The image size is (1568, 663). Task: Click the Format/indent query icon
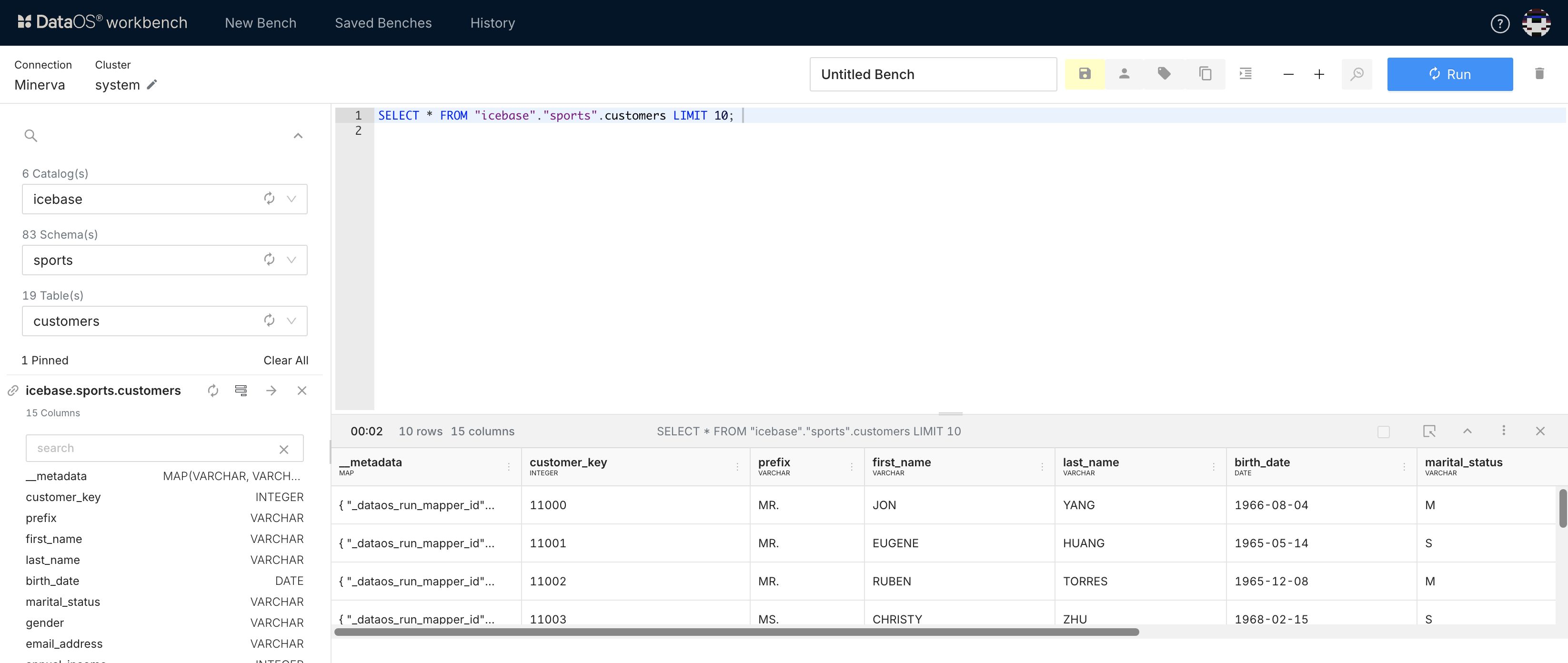coord(1246,73)
